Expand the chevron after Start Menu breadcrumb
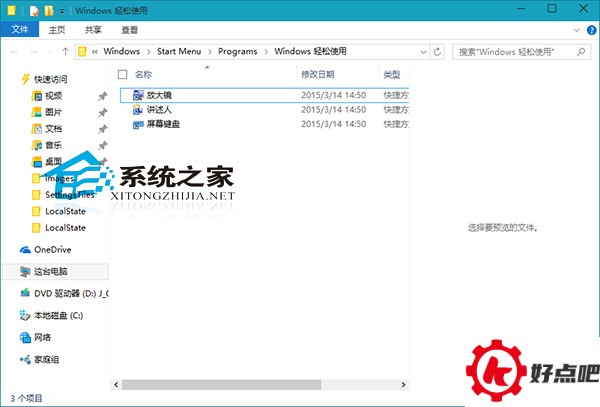 pyautogui.click(x=210, y=52)
